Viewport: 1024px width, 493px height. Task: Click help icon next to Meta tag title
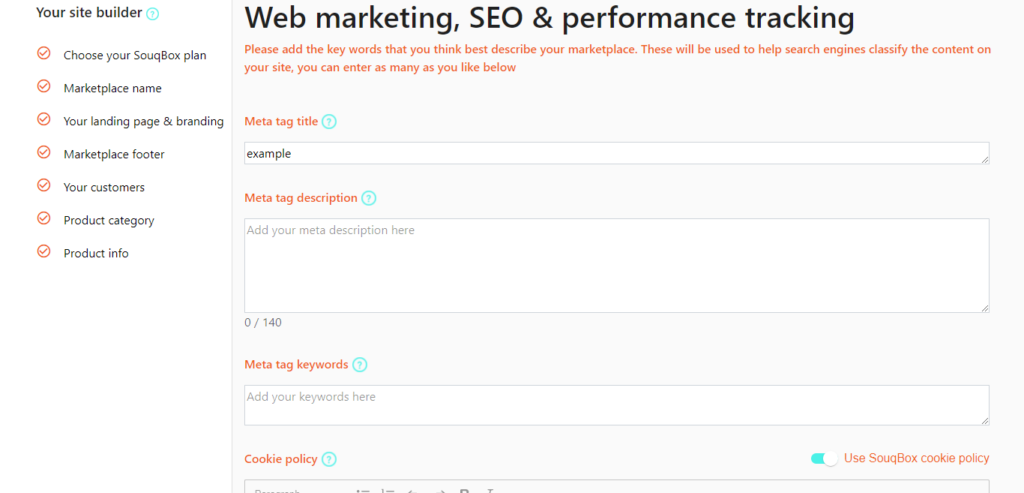click(x=329, y=121)
